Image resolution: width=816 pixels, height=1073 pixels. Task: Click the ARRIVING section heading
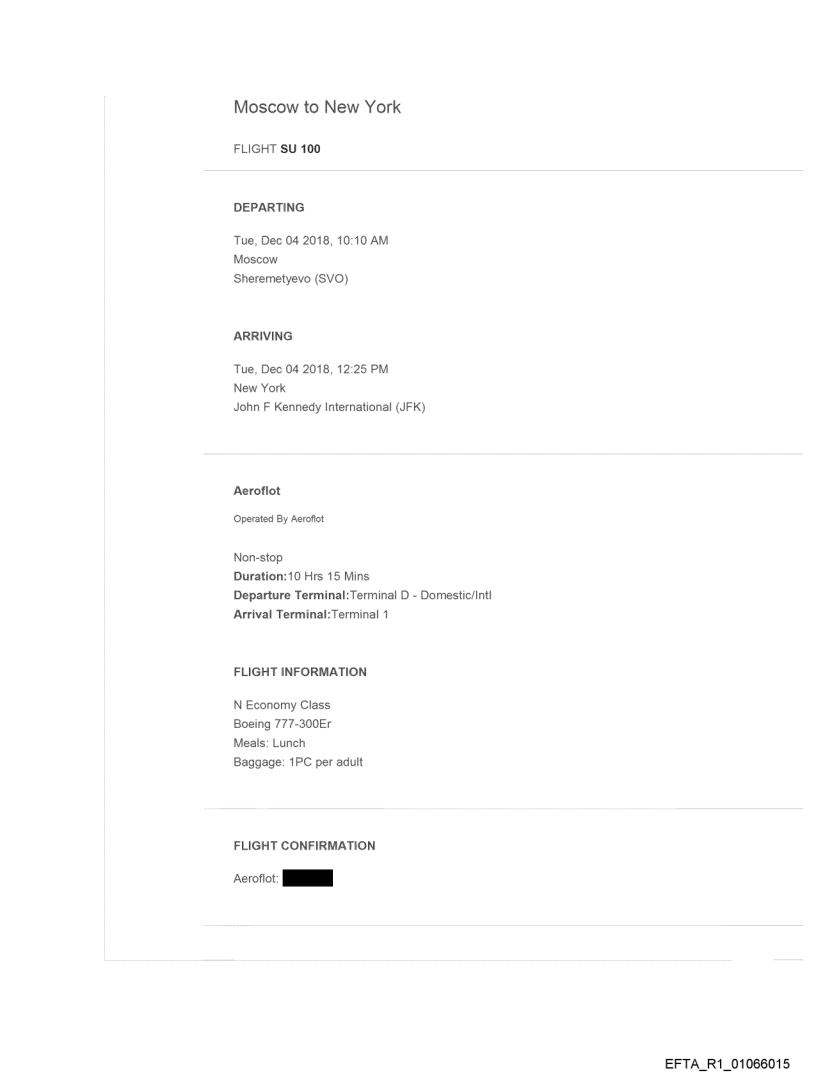coord(263,337)
